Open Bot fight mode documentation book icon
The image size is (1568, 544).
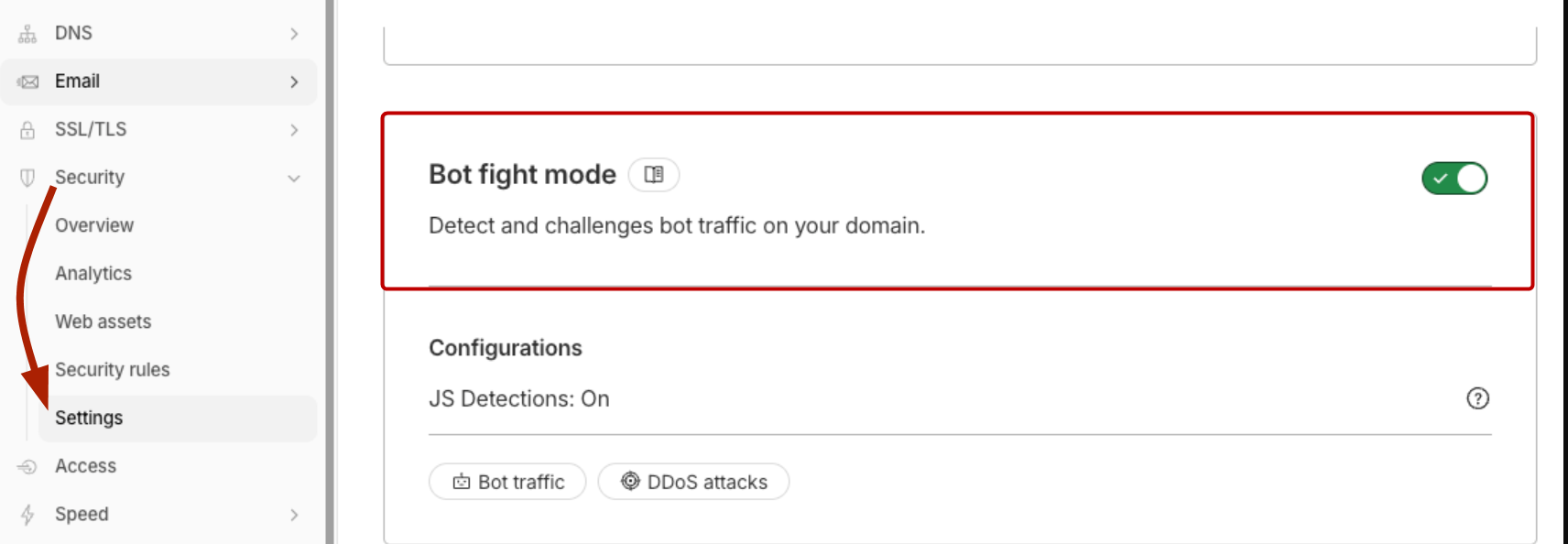pos(654,175)
